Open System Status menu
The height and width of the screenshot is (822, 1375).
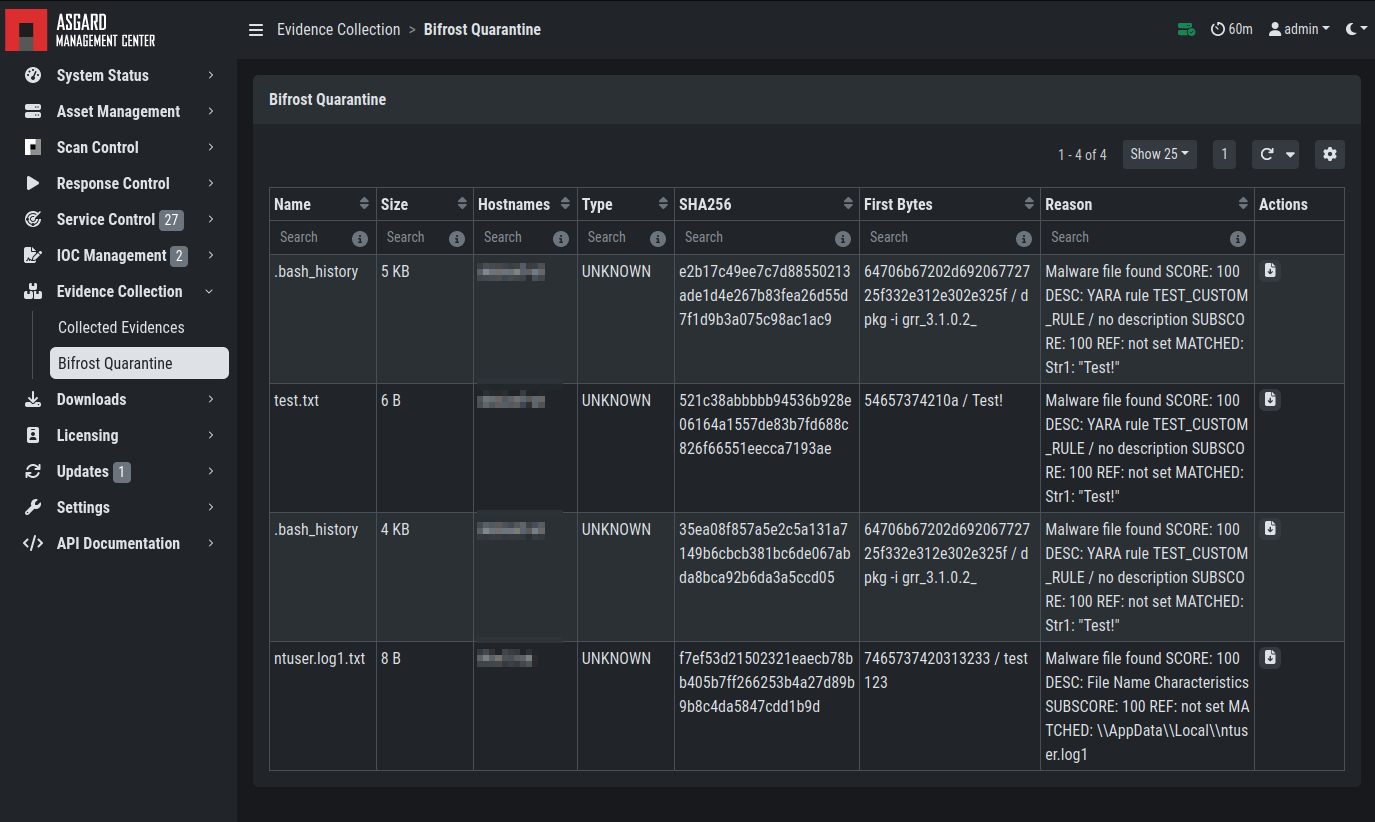pos(119,76)
